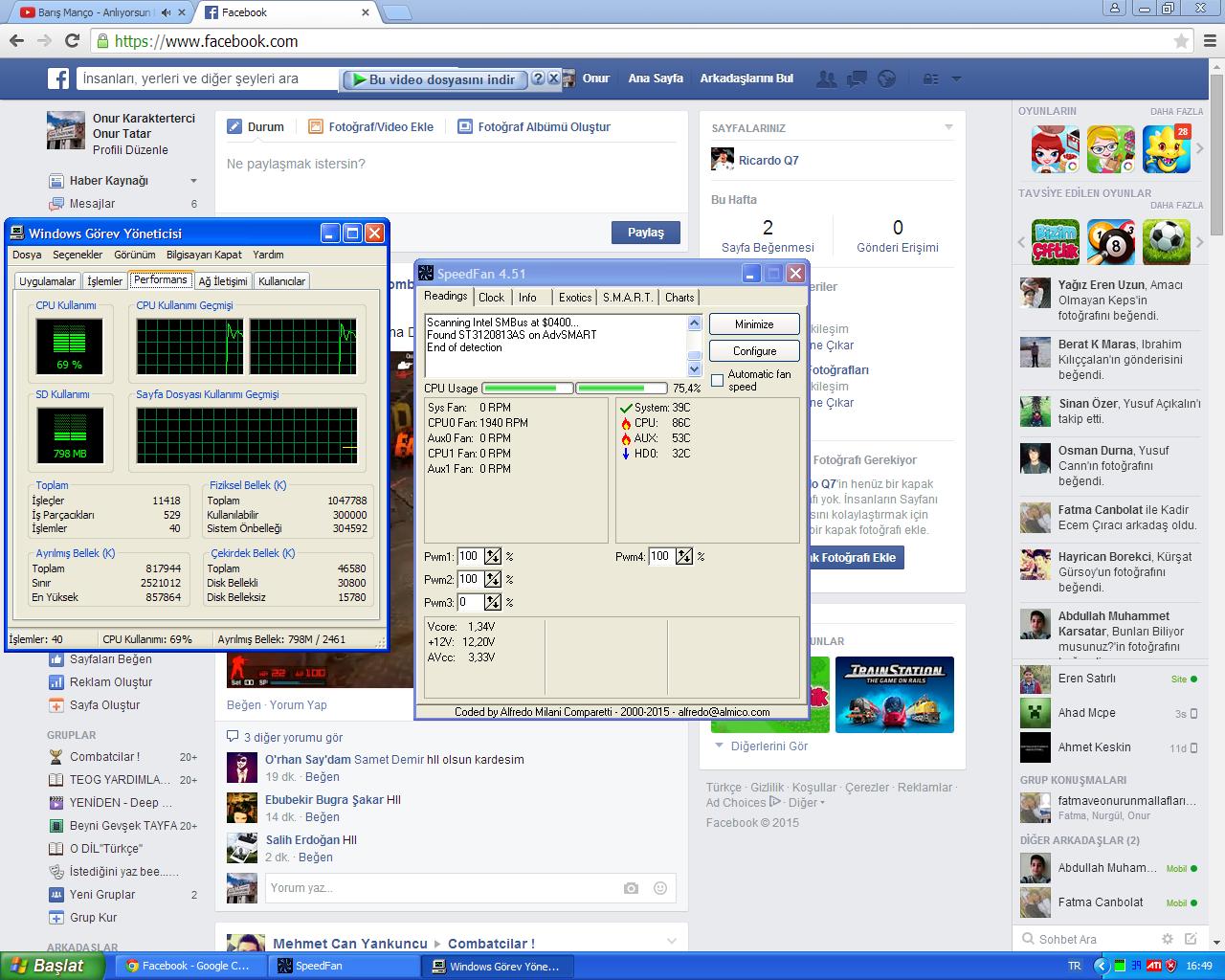Open chat settings gear icon

click(1167, 939)
